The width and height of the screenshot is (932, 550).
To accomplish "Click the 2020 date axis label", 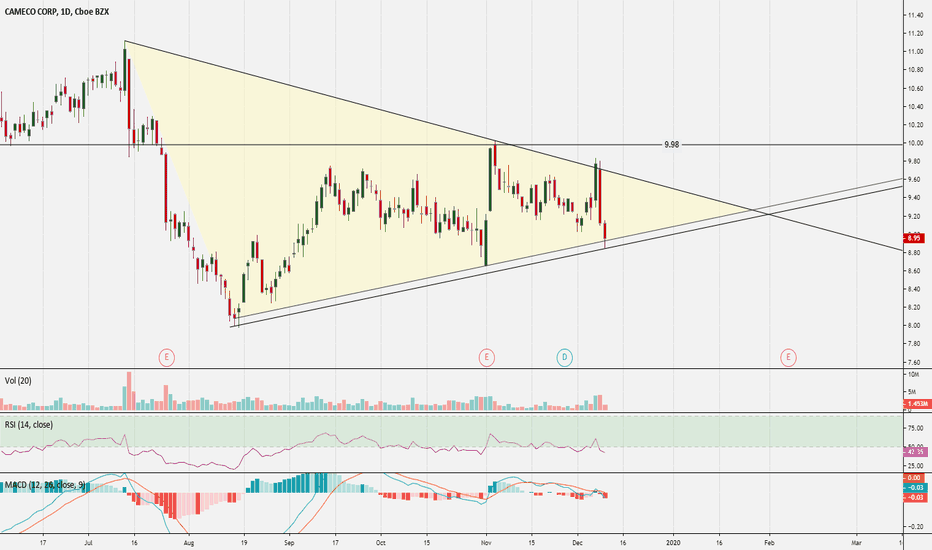I will tap(673, 542).
